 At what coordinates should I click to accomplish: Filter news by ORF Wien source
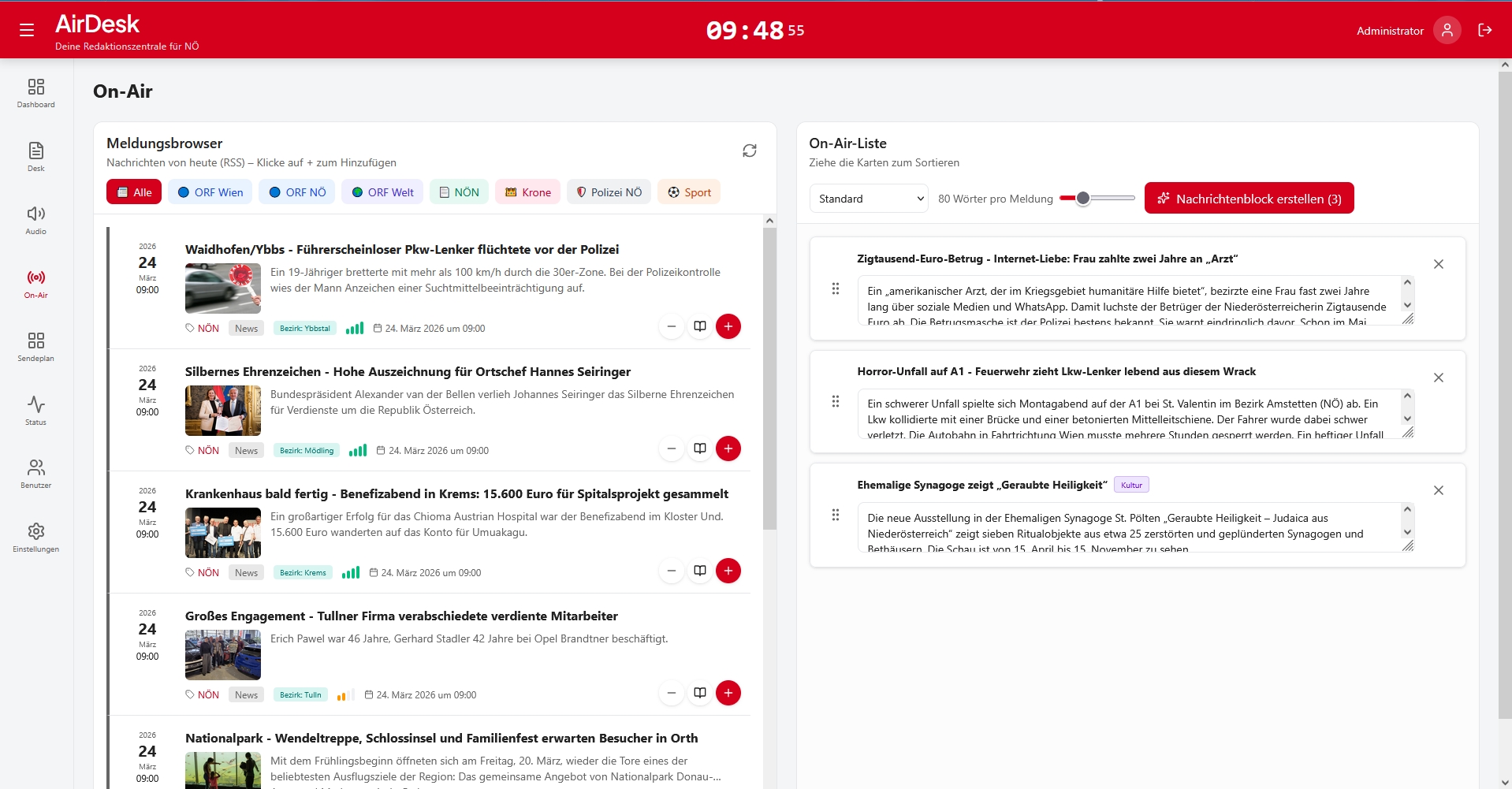pos(210,192)
